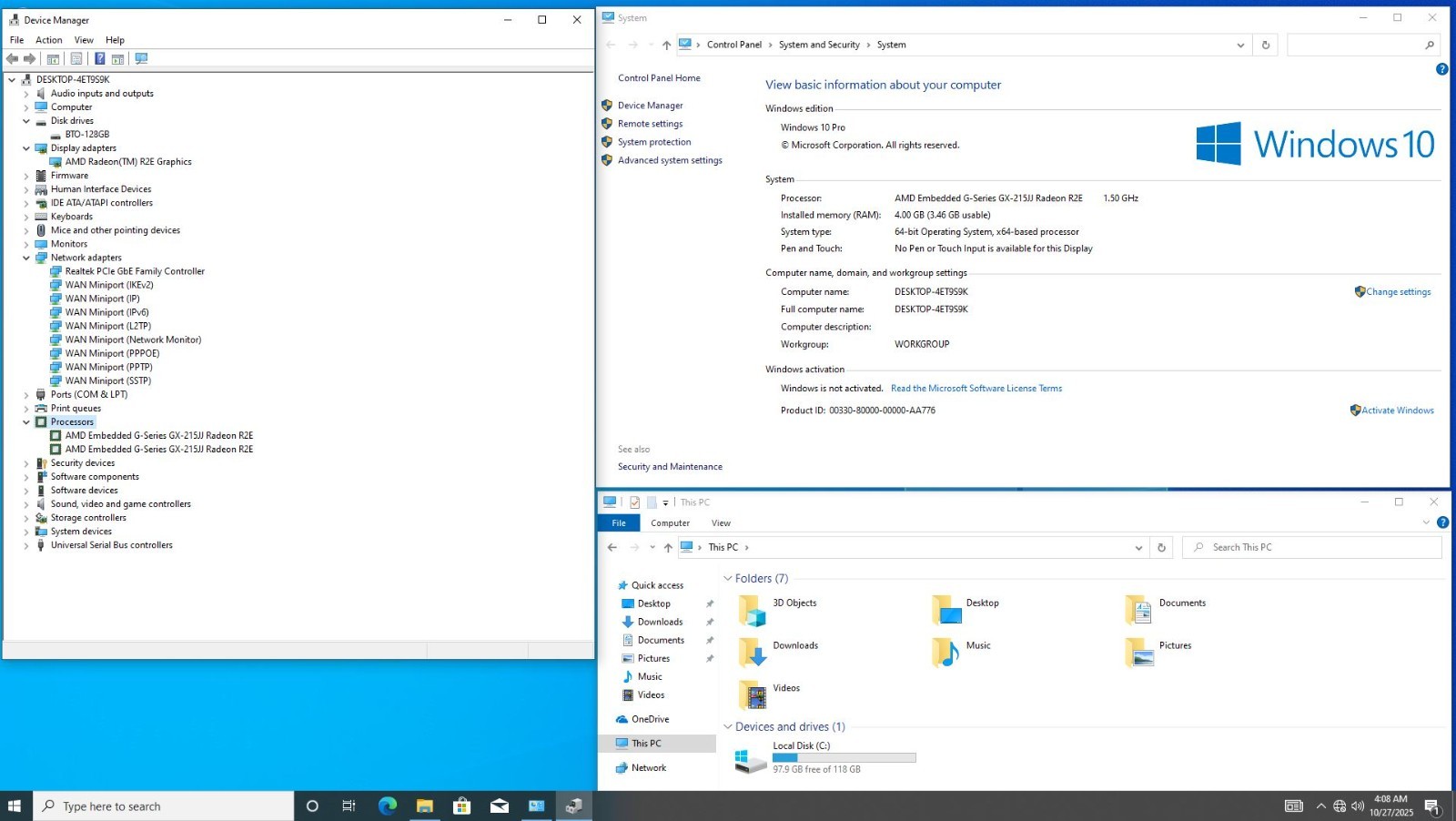Screen dimensions: 1456x821
Task: Open Microsoft Store from the taskbar
Action: coord(462,806)
